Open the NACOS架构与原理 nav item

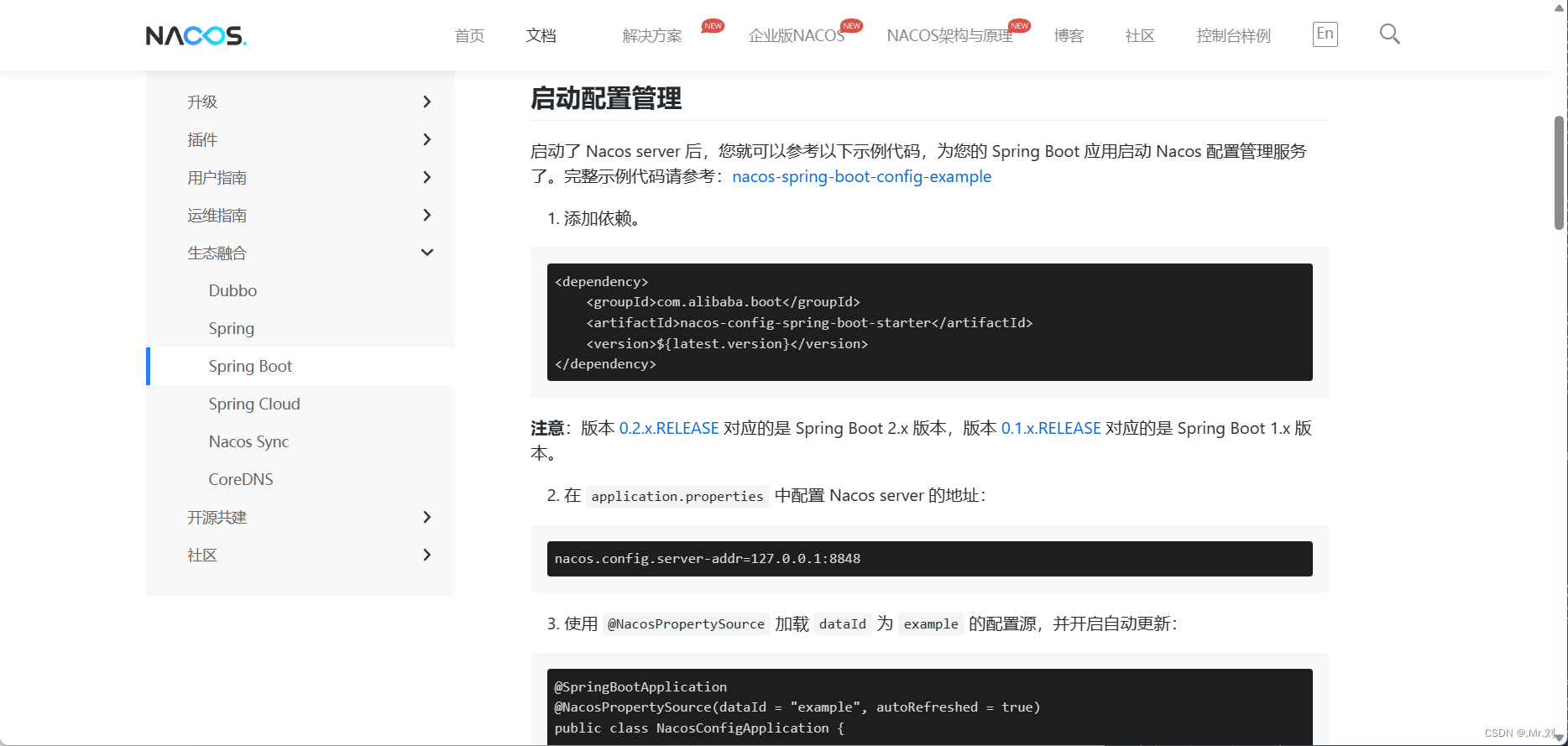click(x=949, y=35)
